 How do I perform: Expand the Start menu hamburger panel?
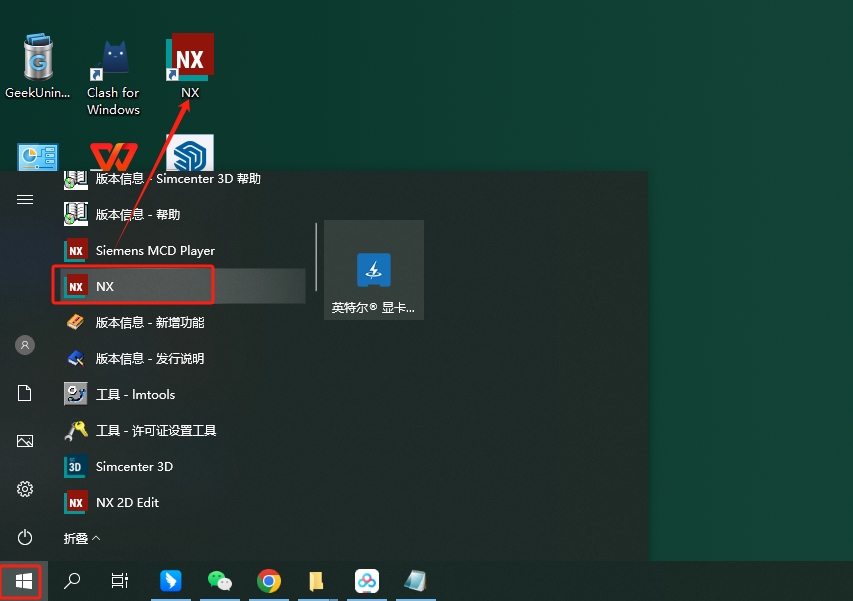24,199
